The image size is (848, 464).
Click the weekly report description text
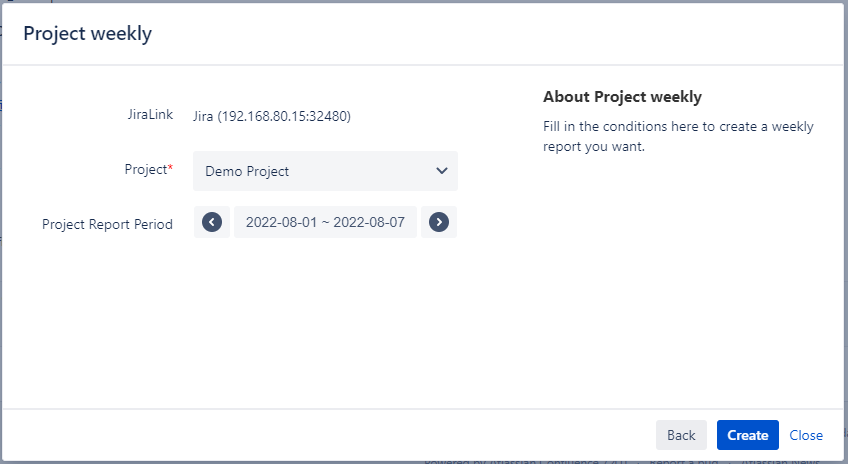tap(677, 137)
